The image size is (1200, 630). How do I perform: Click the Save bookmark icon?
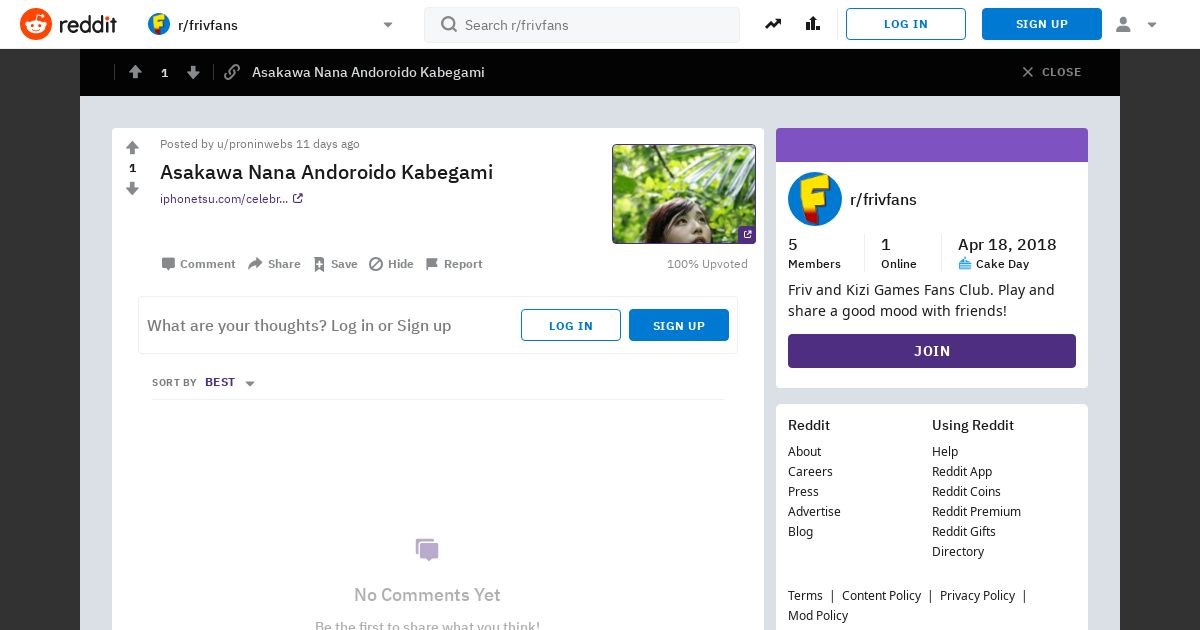(x=319, y=264)
